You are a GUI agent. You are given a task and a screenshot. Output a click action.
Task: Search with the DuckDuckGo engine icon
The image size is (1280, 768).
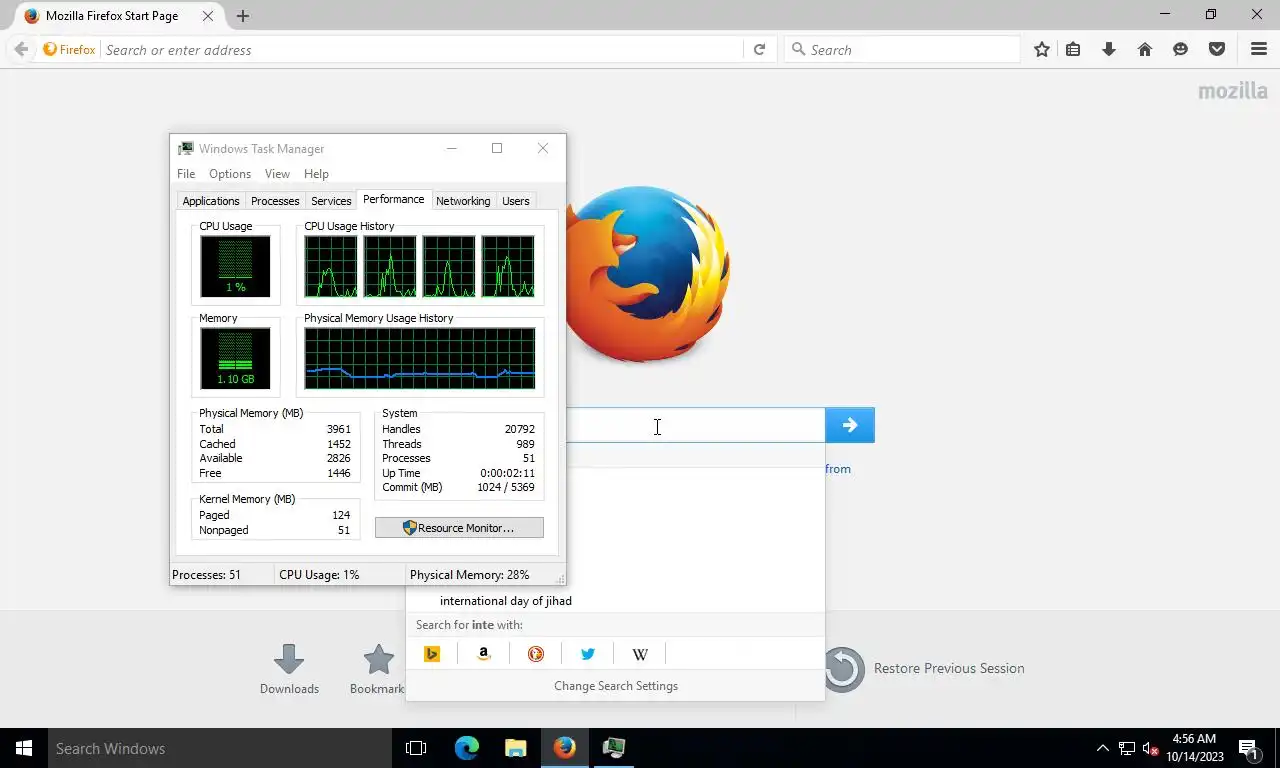point(536,654)
